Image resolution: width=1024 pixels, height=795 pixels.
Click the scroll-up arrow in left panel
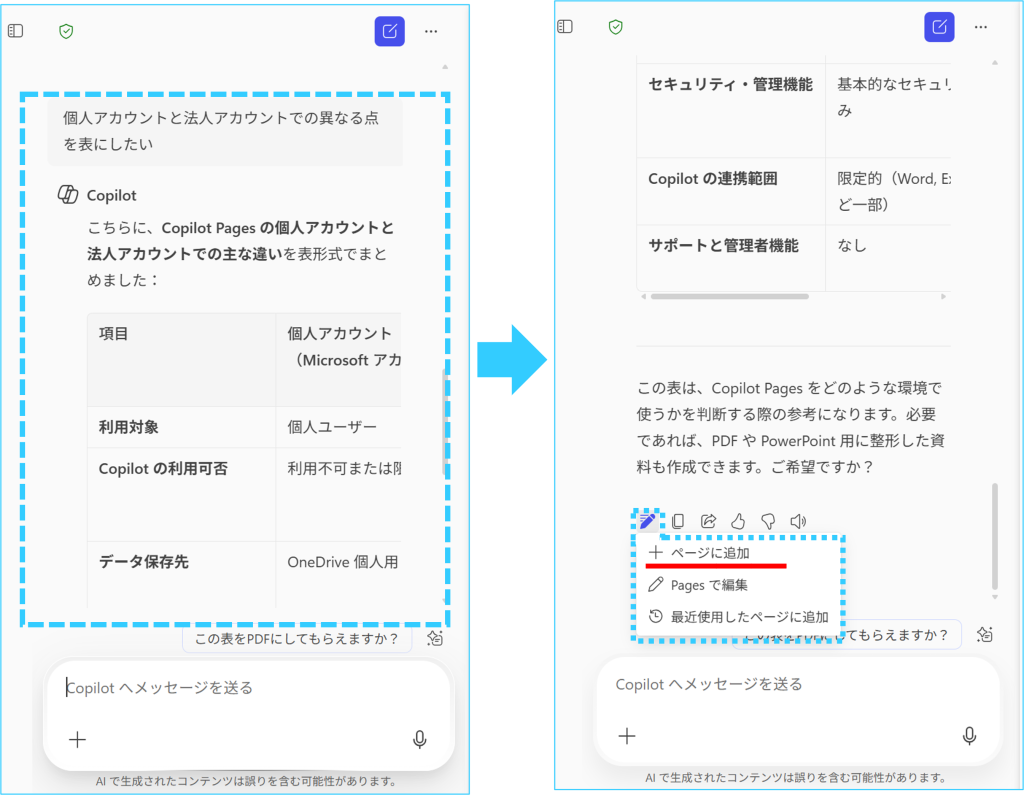click(445, 67)
